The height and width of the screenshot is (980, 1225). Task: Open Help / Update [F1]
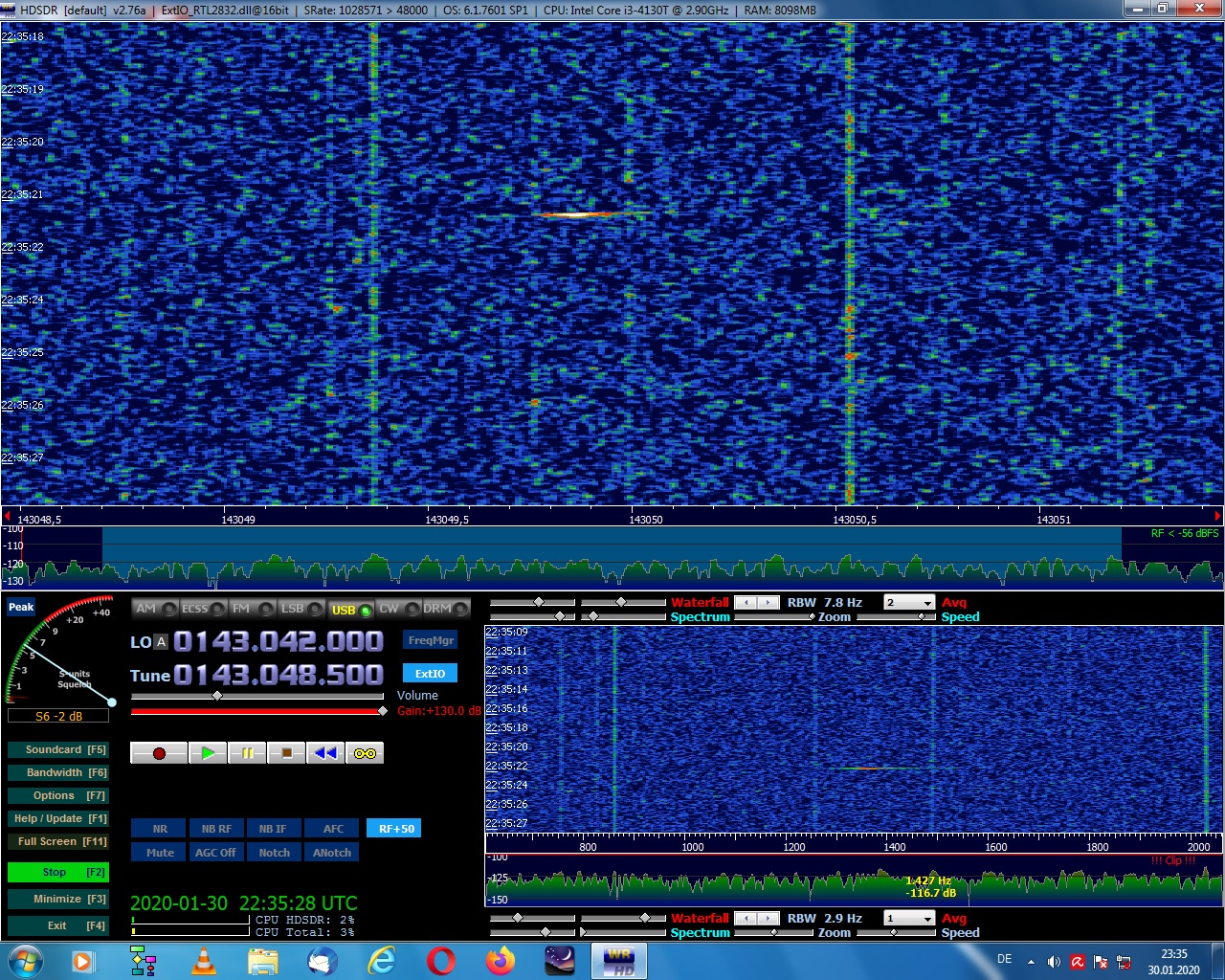[58, 818]
